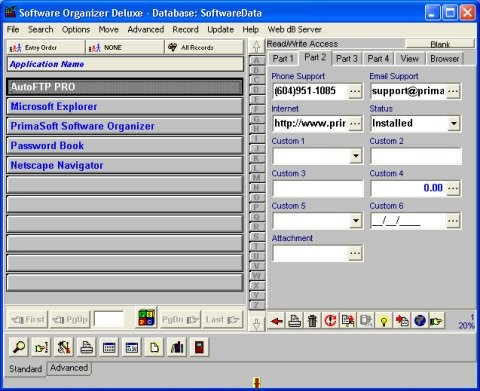Click the First navigation button
Screen dimensions: 480x391
(28, 320)
